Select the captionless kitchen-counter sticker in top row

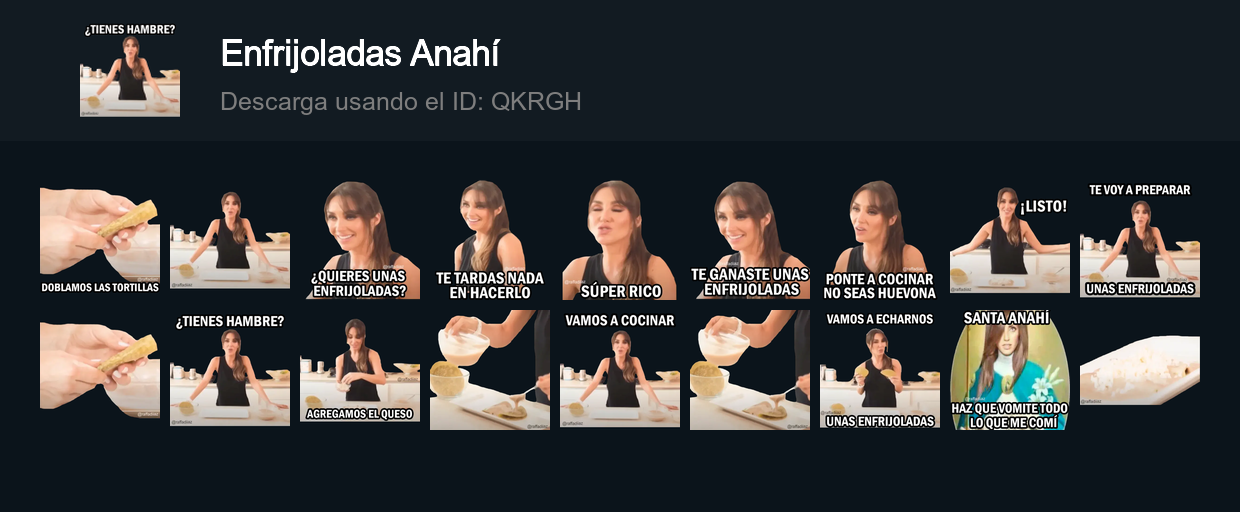pos(230,240)
